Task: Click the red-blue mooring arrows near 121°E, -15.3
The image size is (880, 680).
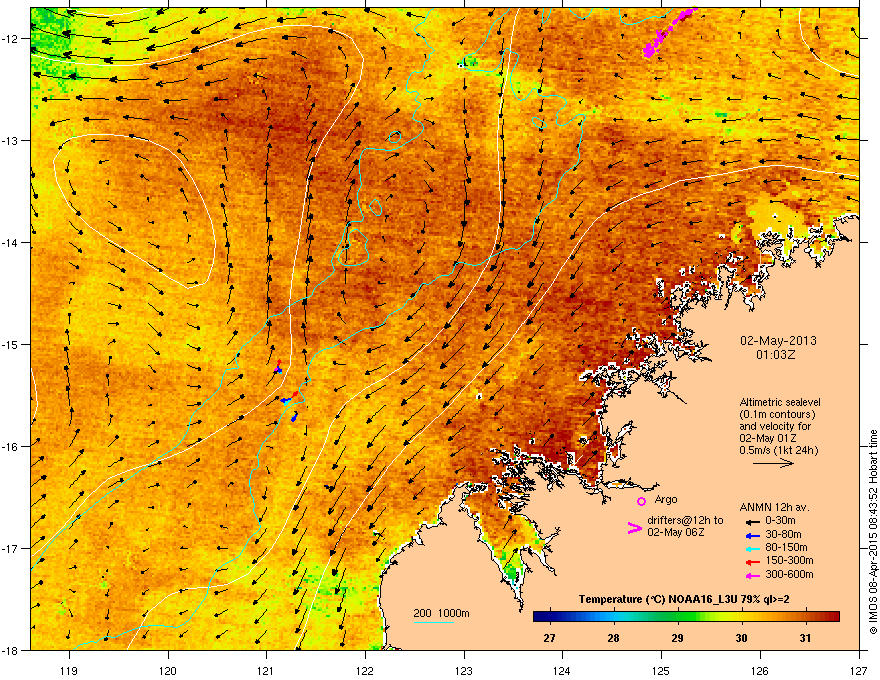Action: coord(278,367)
